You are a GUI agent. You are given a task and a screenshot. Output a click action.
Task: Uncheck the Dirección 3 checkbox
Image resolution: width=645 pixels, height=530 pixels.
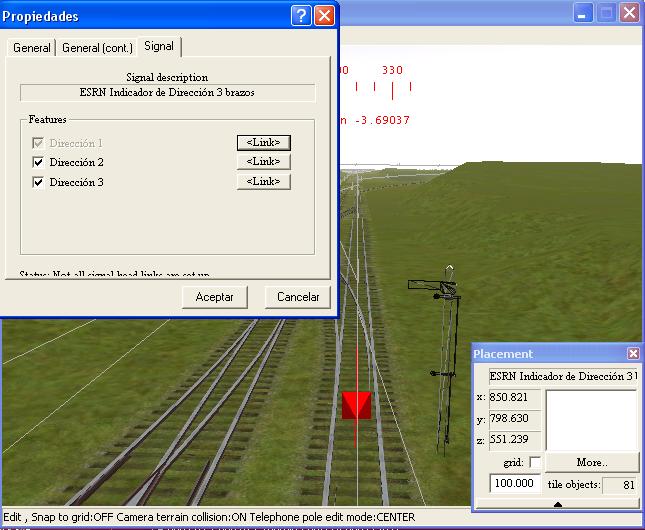(39, 182)
